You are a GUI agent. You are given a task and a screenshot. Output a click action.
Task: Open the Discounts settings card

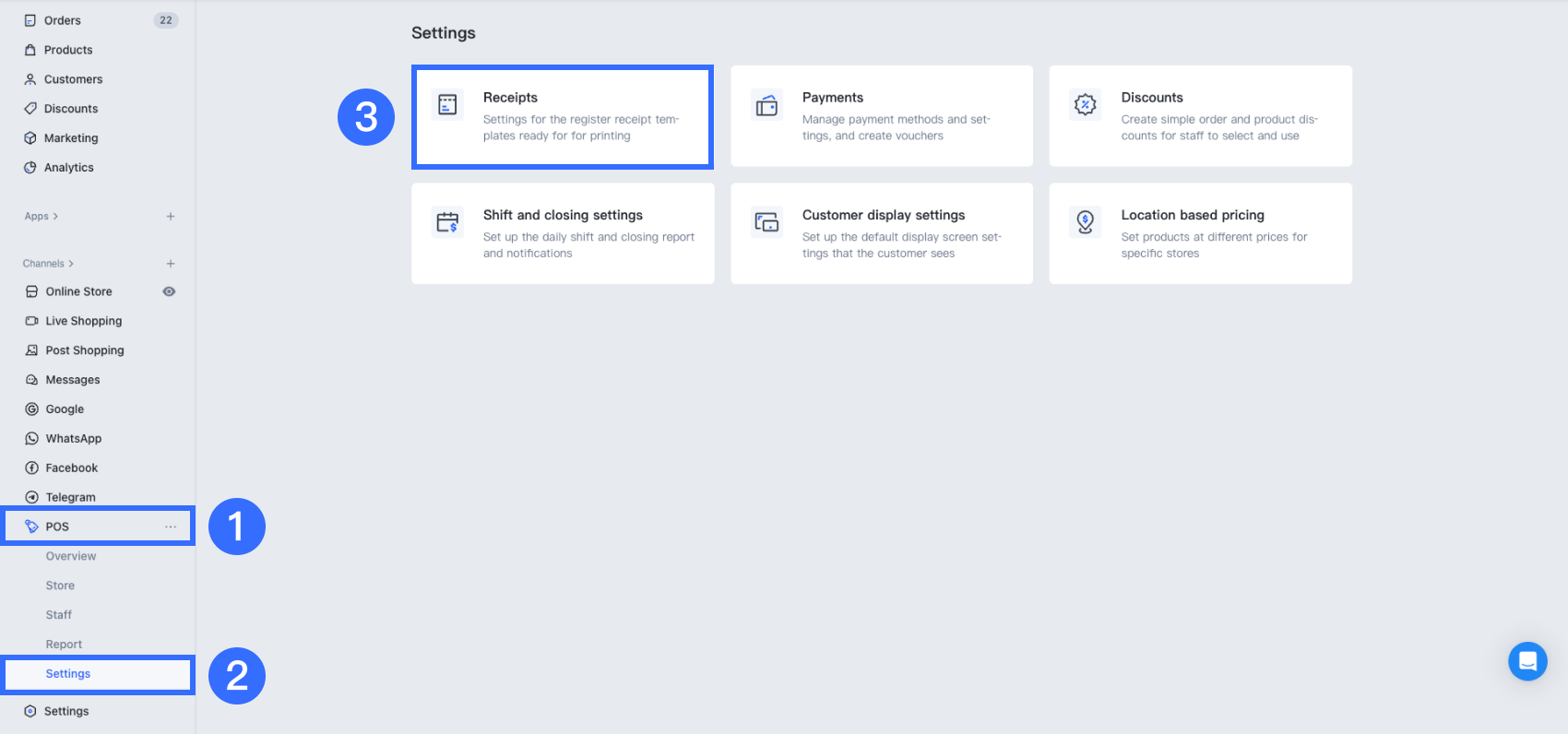point(1201,116)
